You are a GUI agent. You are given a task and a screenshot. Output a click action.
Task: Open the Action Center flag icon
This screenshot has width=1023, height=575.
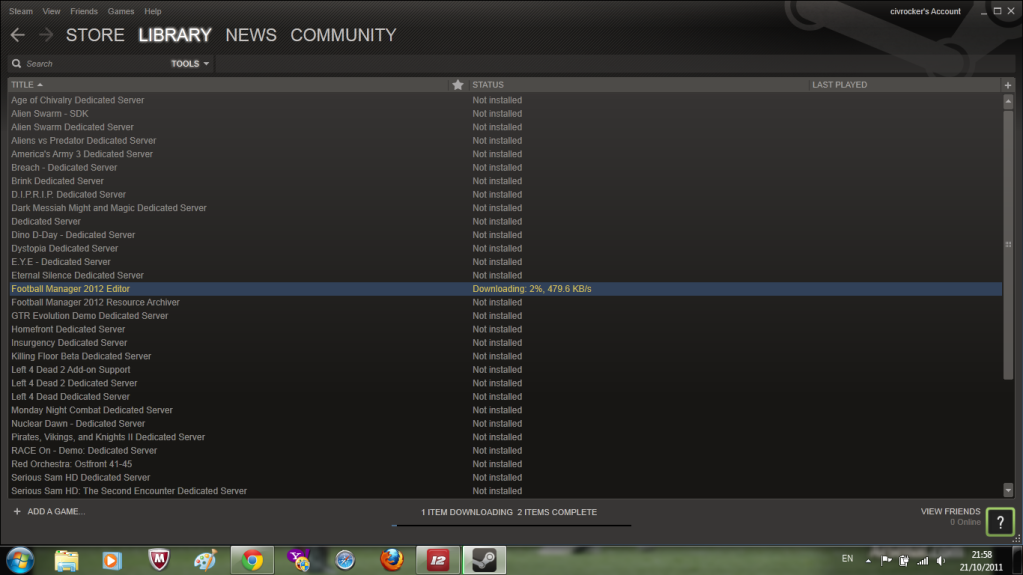(886, 561)
